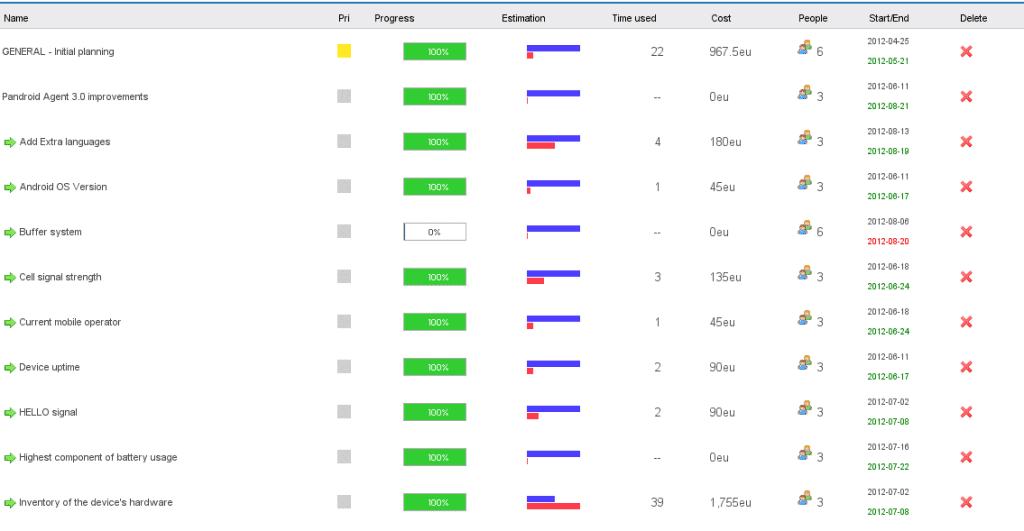The height and width of the screenshot is (531, 1024).
Task: Click green arrow beside Device uptime
Action: pos(10,368)
